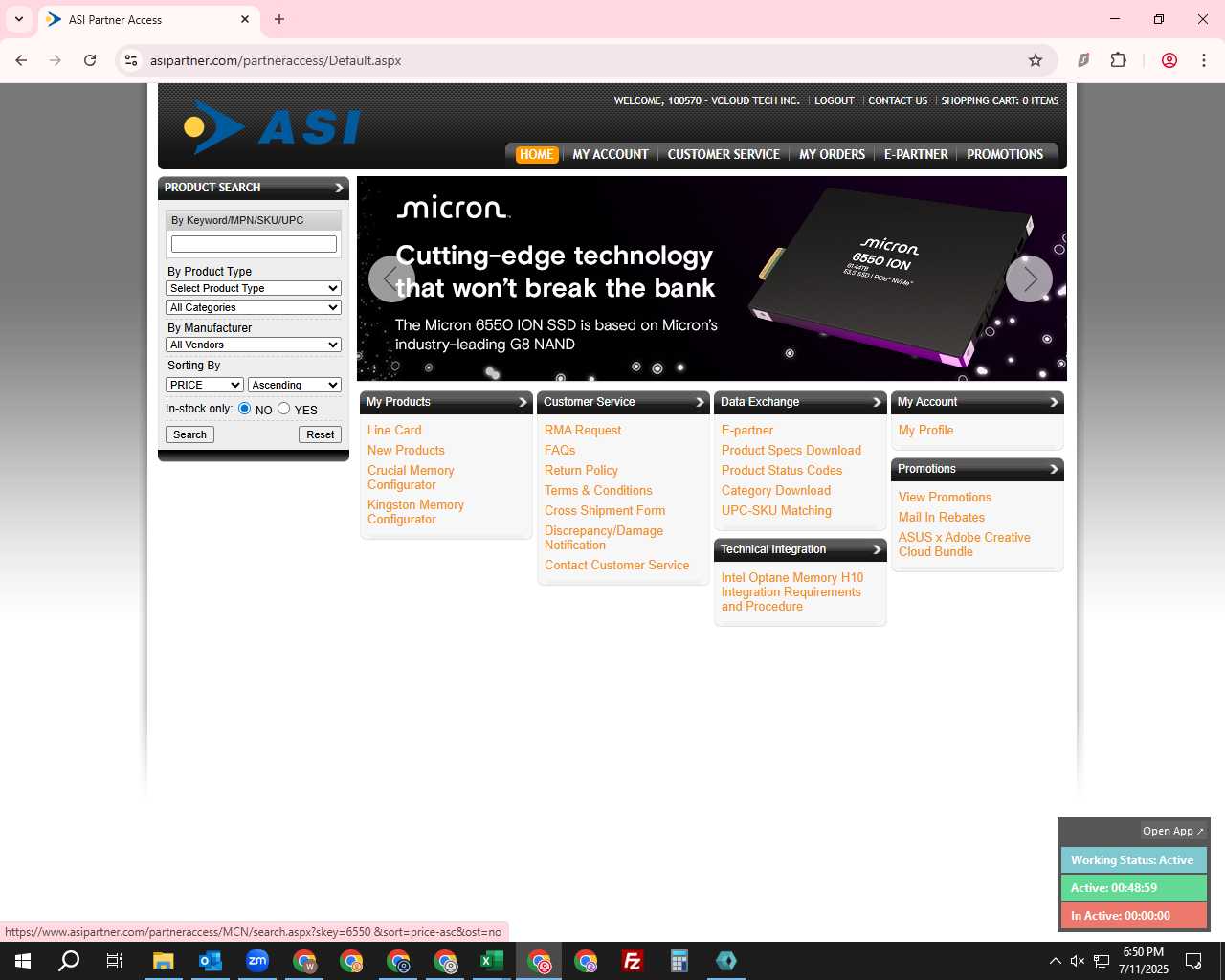
Task: Open the Windows notification center icon
Action: [x=1193, y=961]
